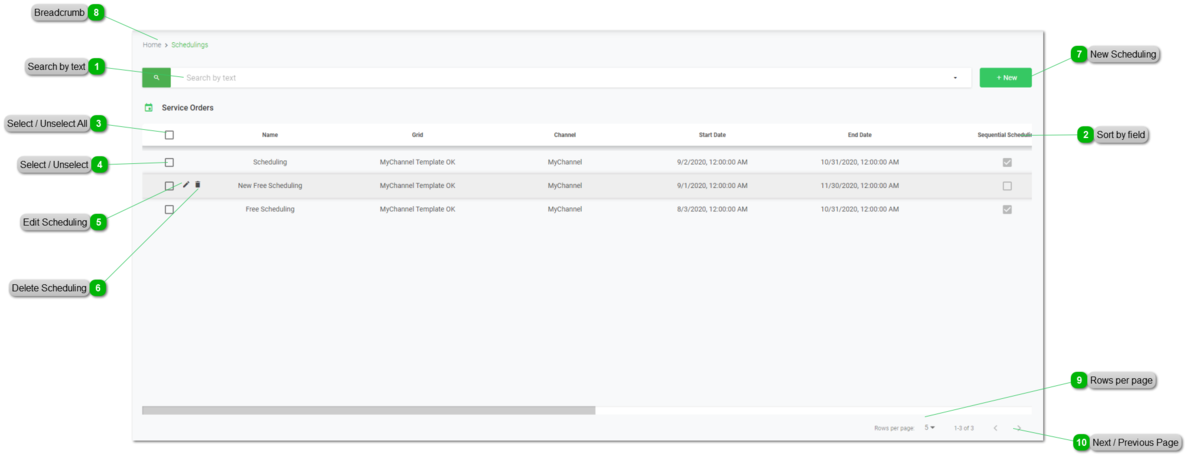
Task: Go to next page with right chevron
Action: [1018, 428]
